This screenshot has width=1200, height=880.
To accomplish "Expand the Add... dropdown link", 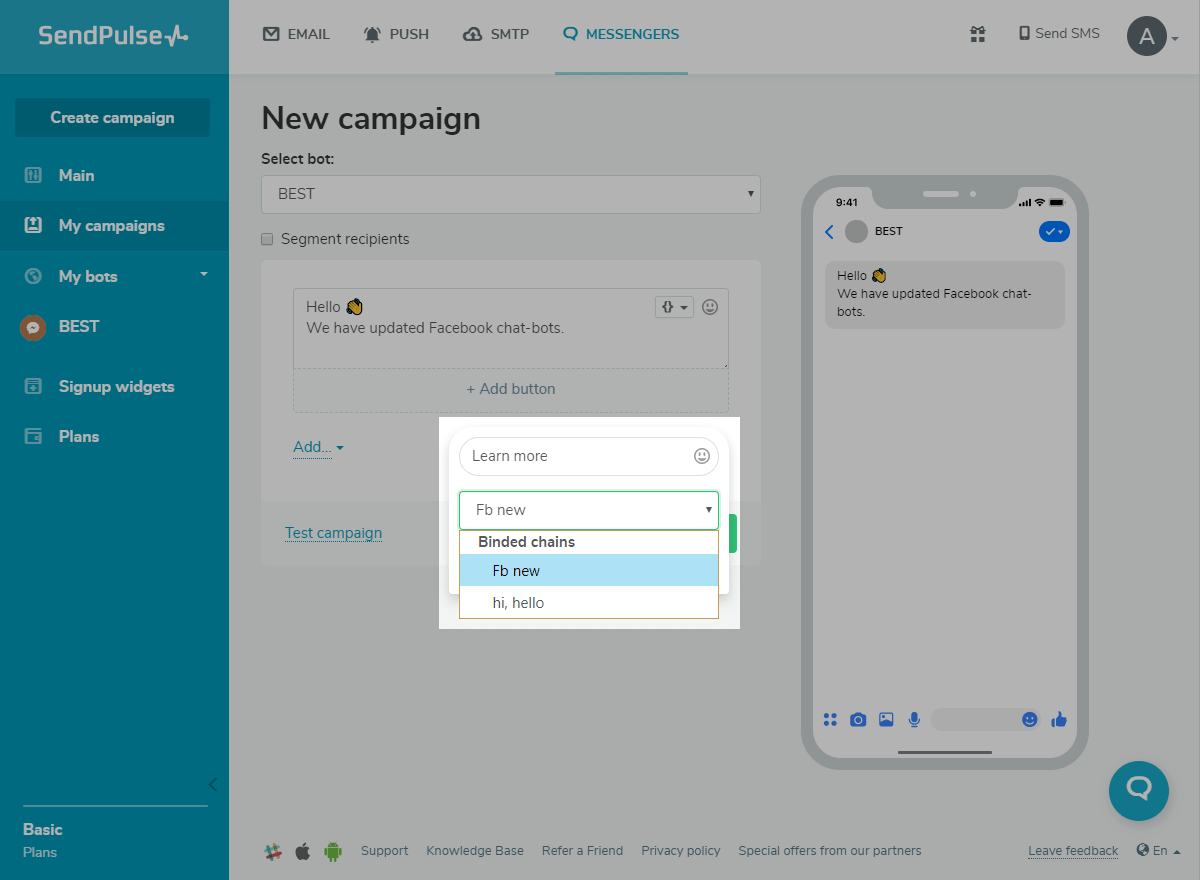I will click(x=318, y=447).
